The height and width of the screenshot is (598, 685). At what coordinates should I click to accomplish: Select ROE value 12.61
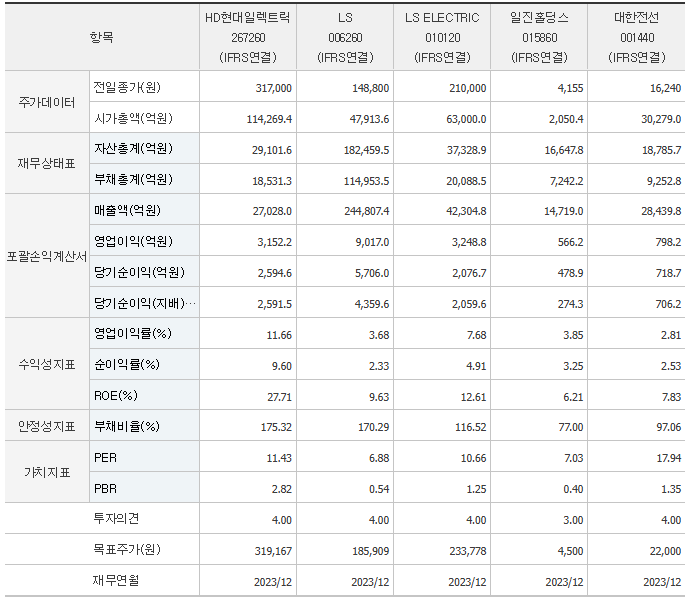tap(473, 398)
